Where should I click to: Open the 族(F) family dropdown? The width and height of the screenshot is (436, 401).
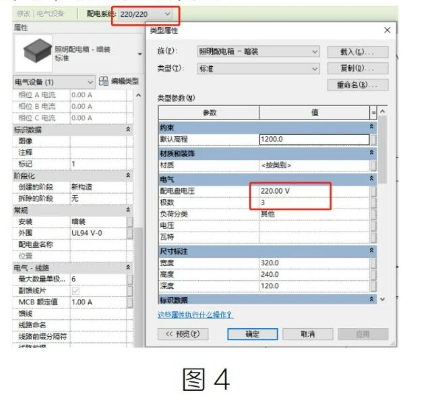point(258,52)
